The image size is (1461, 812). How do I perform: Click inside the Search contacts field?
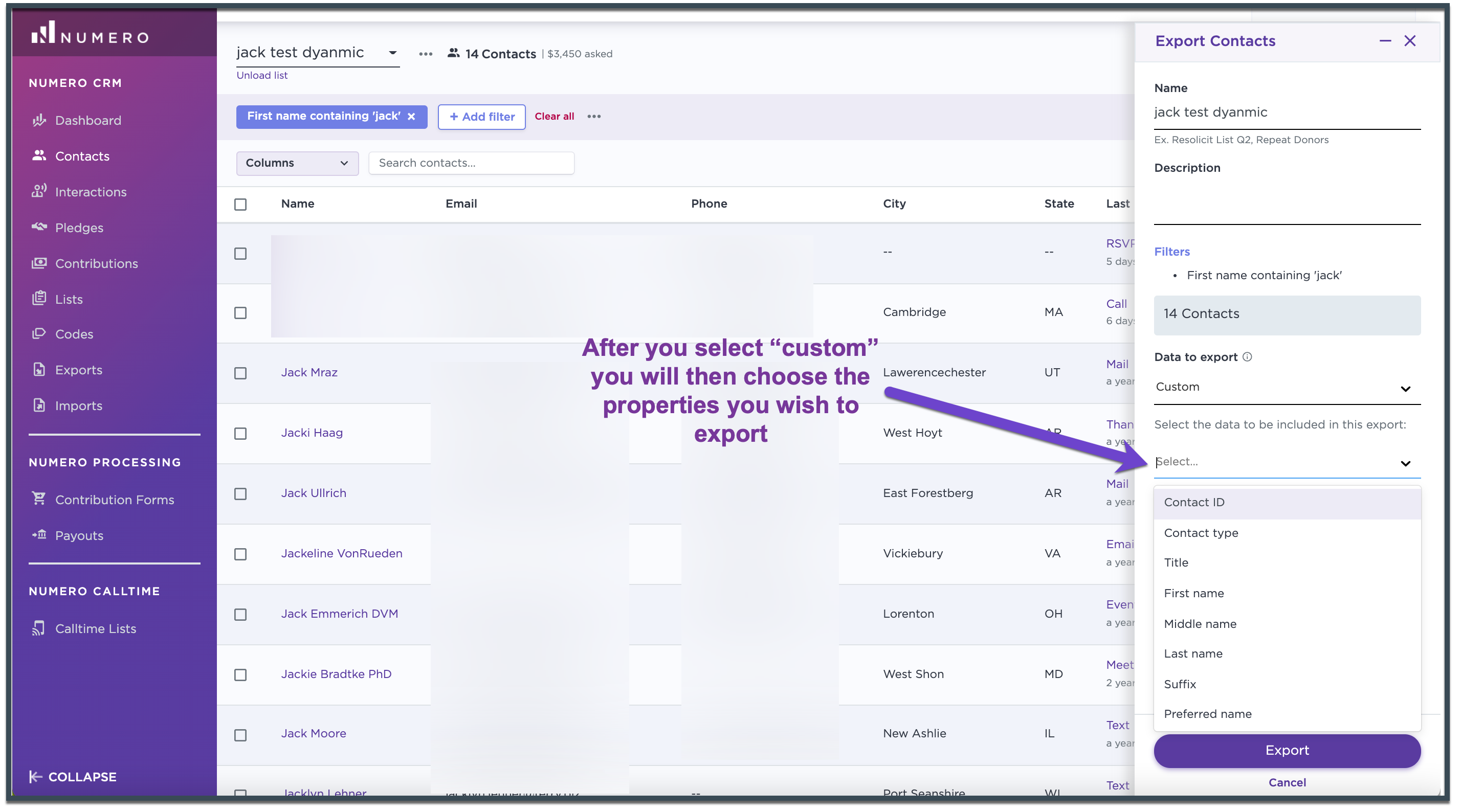tap(471, 163)
